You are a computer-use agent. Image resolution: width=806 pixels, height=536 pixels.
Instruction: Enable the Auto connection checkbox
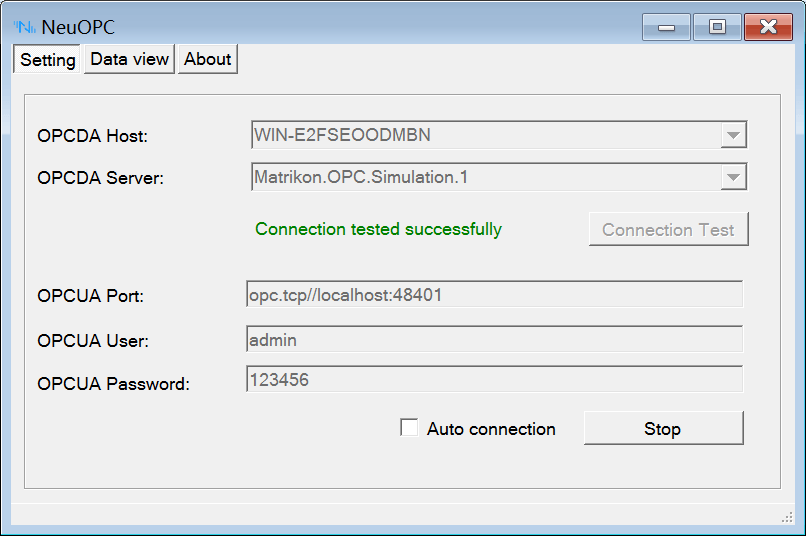409,428
